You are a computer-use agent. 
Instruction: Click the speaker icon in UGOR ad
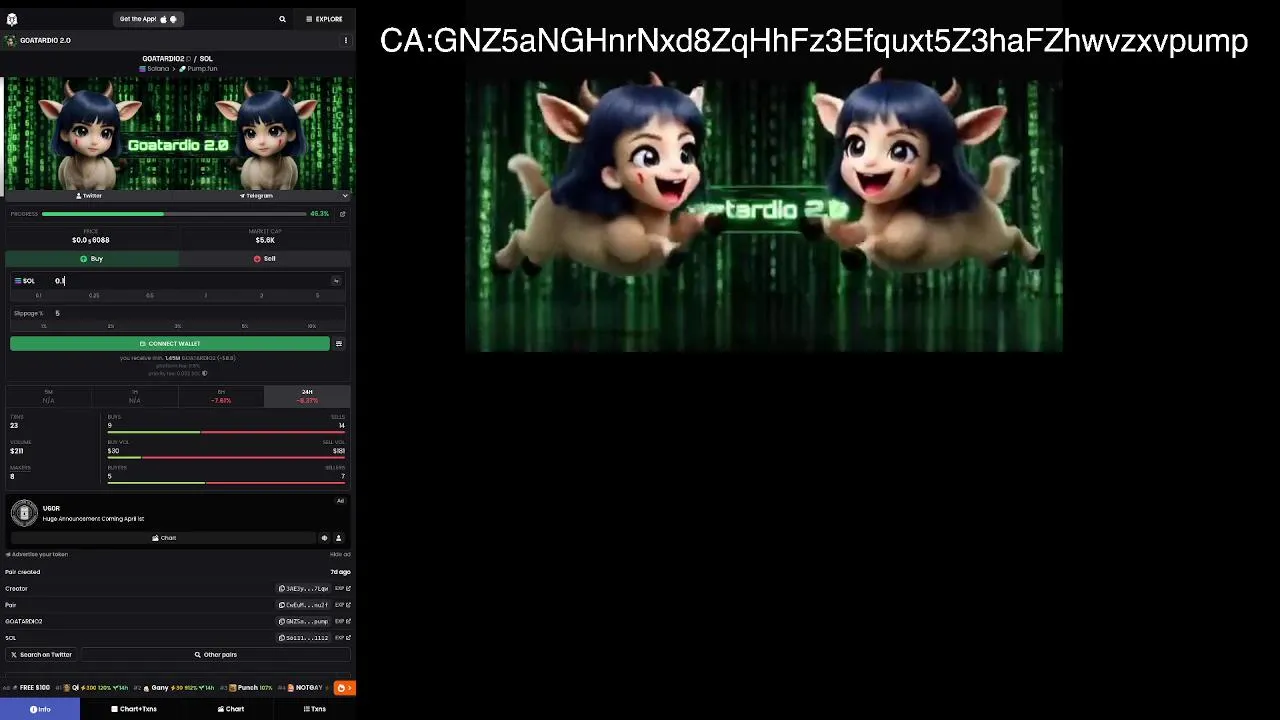click(x=324, y=538)
